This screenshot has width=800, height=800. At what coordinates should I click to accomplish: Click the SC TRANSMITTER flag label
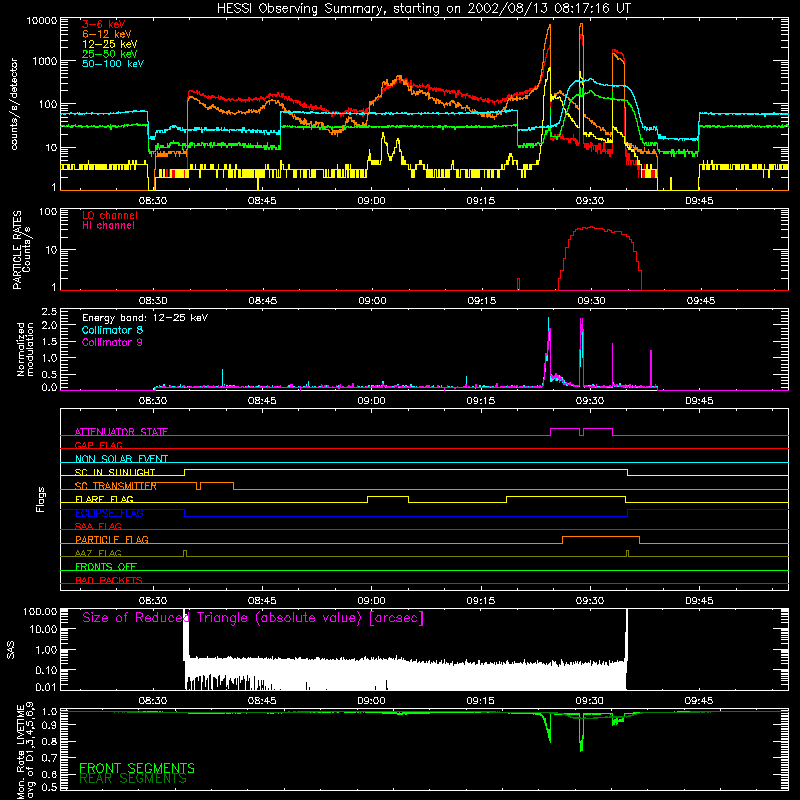click(x=115, y=486)
